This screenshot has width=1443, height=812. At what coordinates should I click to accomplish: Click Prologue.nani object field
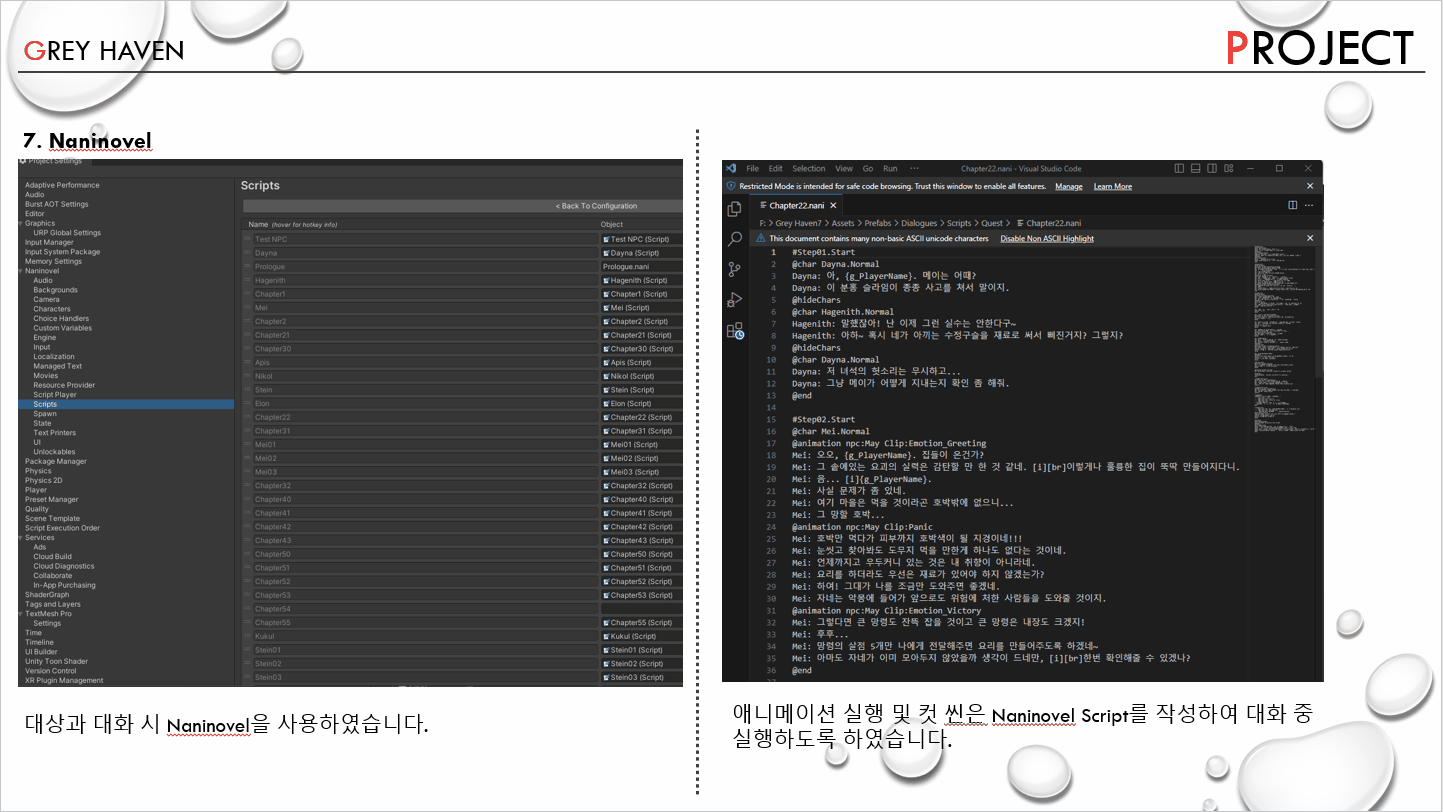point(641,267)
